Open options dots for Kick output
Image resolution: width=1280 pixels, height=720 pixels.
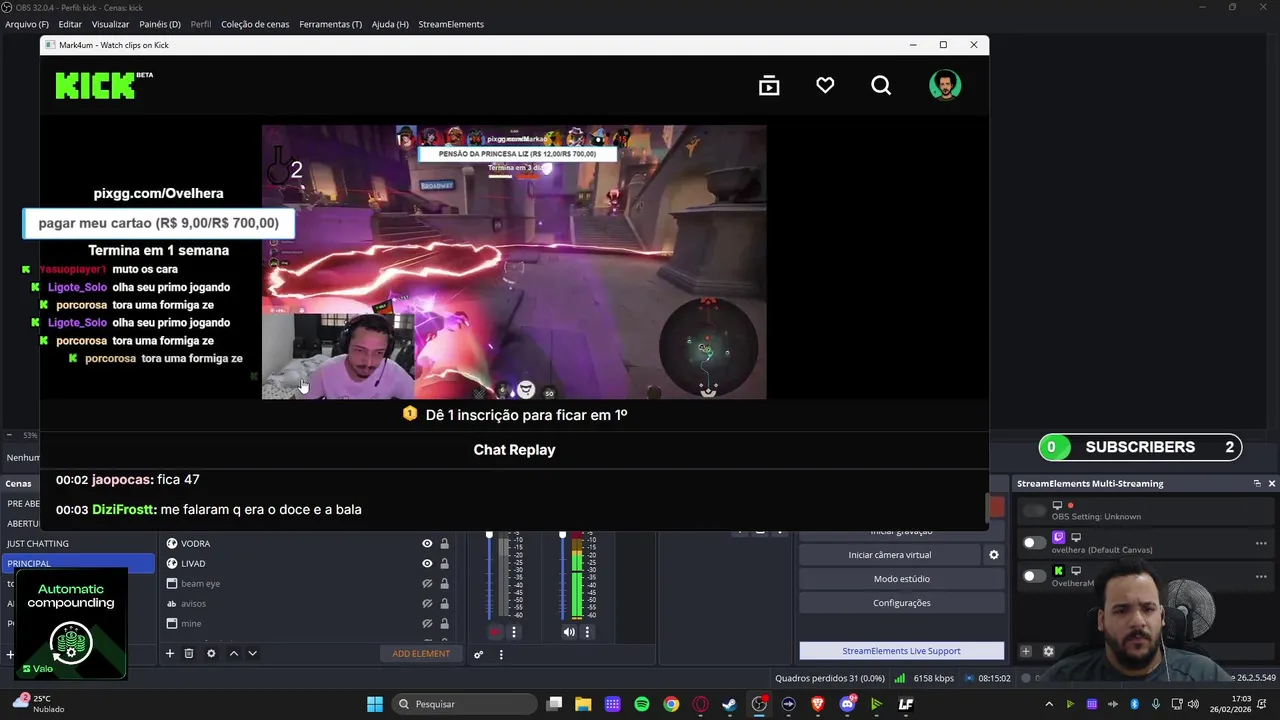[1261, 576]
